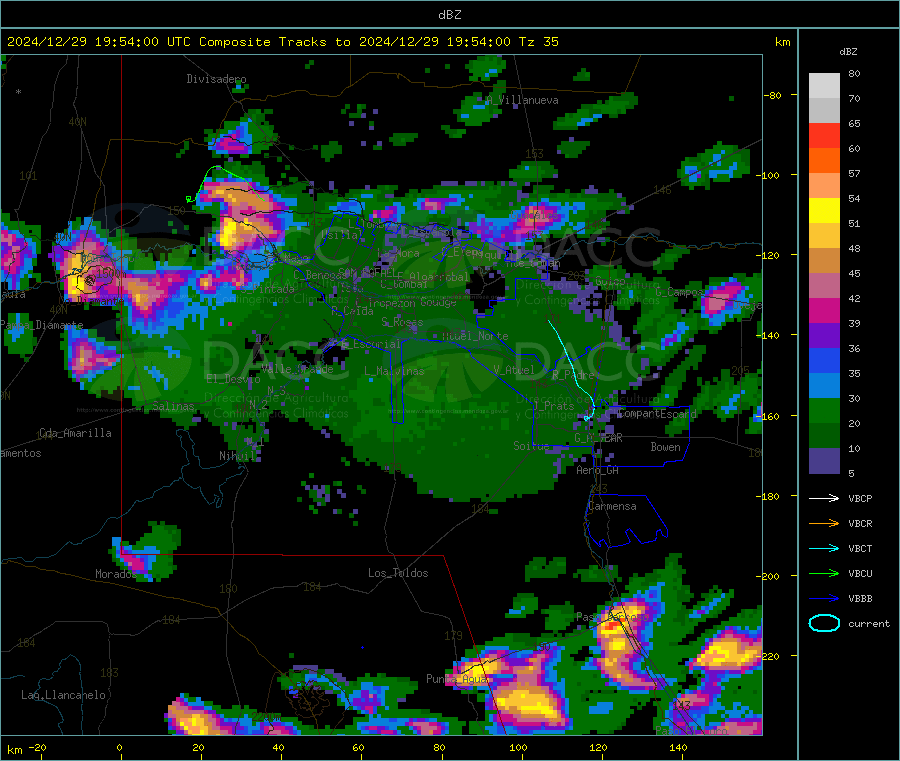Image resolution: width=900 pixels, height=761 pixels.
Task: Click the 'S_Rosas' map label
Action: coord(402,323)
